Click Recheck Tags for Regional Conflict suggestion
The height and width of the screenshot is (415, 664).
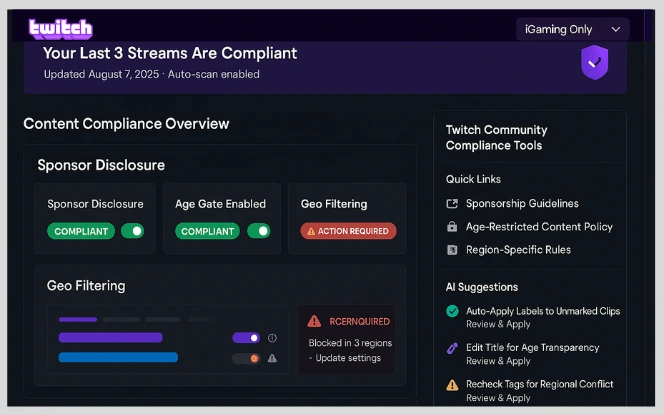point(540,384)
